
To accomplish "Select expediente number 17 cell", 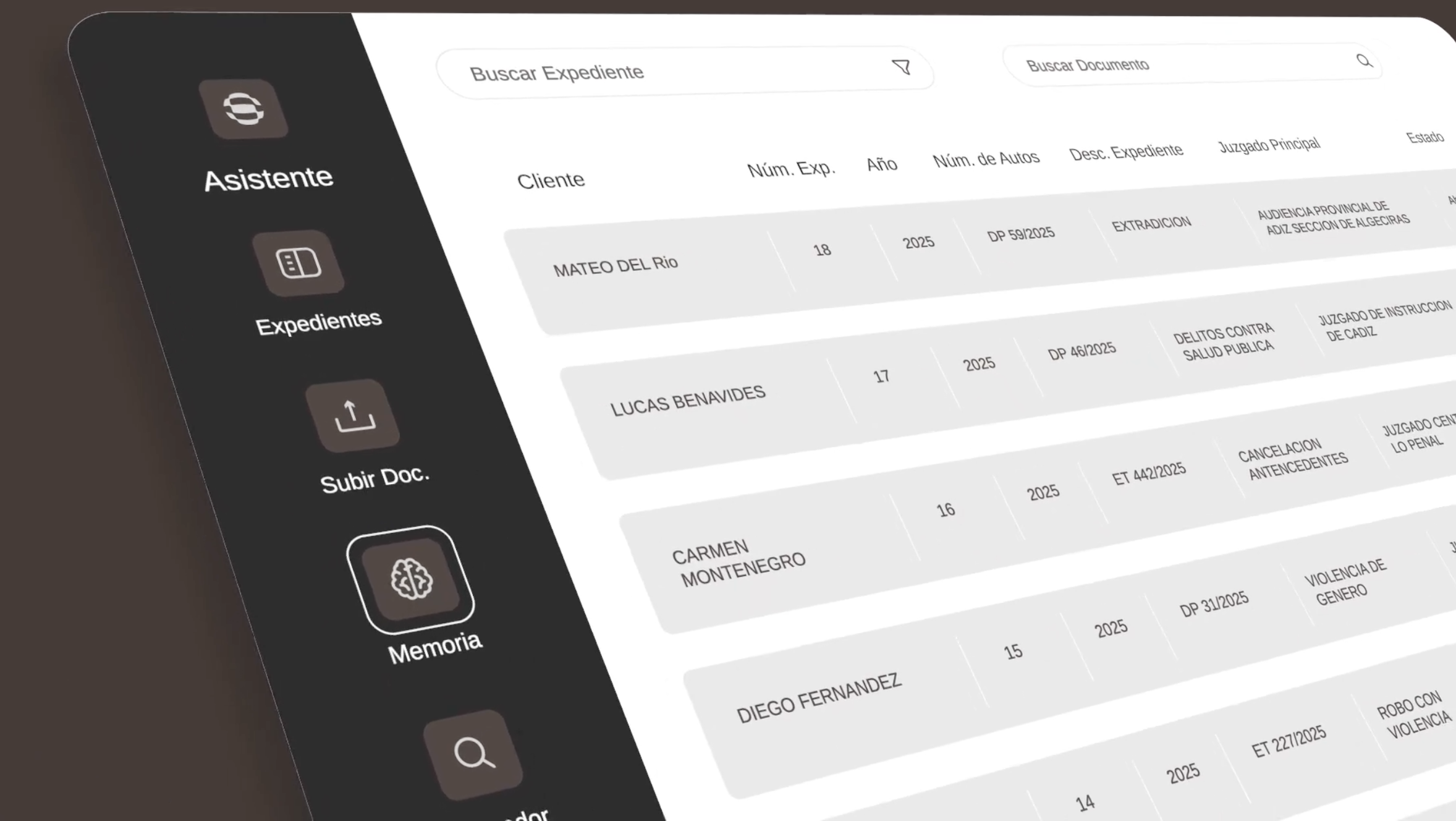I will [881, 376].
